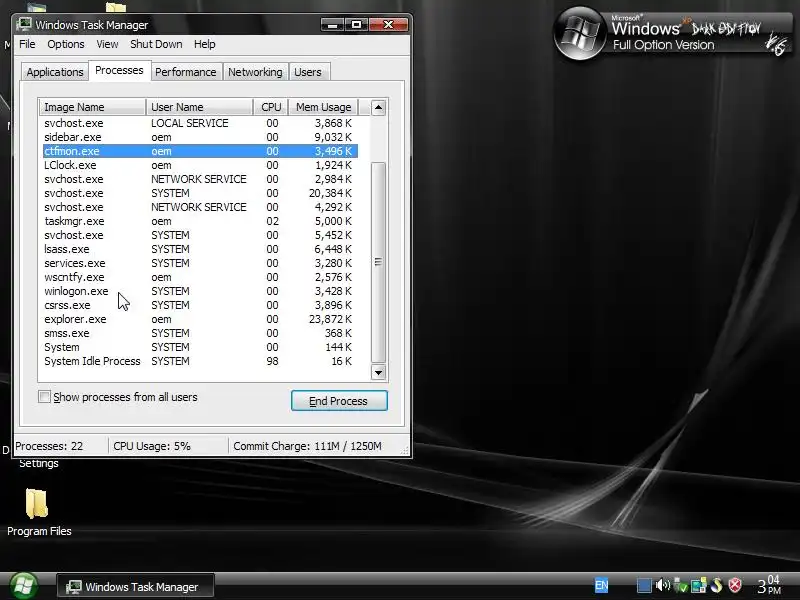Click the Processes: 22 status bar entry
Screen dimensions: 800x600
pos(49,446)
